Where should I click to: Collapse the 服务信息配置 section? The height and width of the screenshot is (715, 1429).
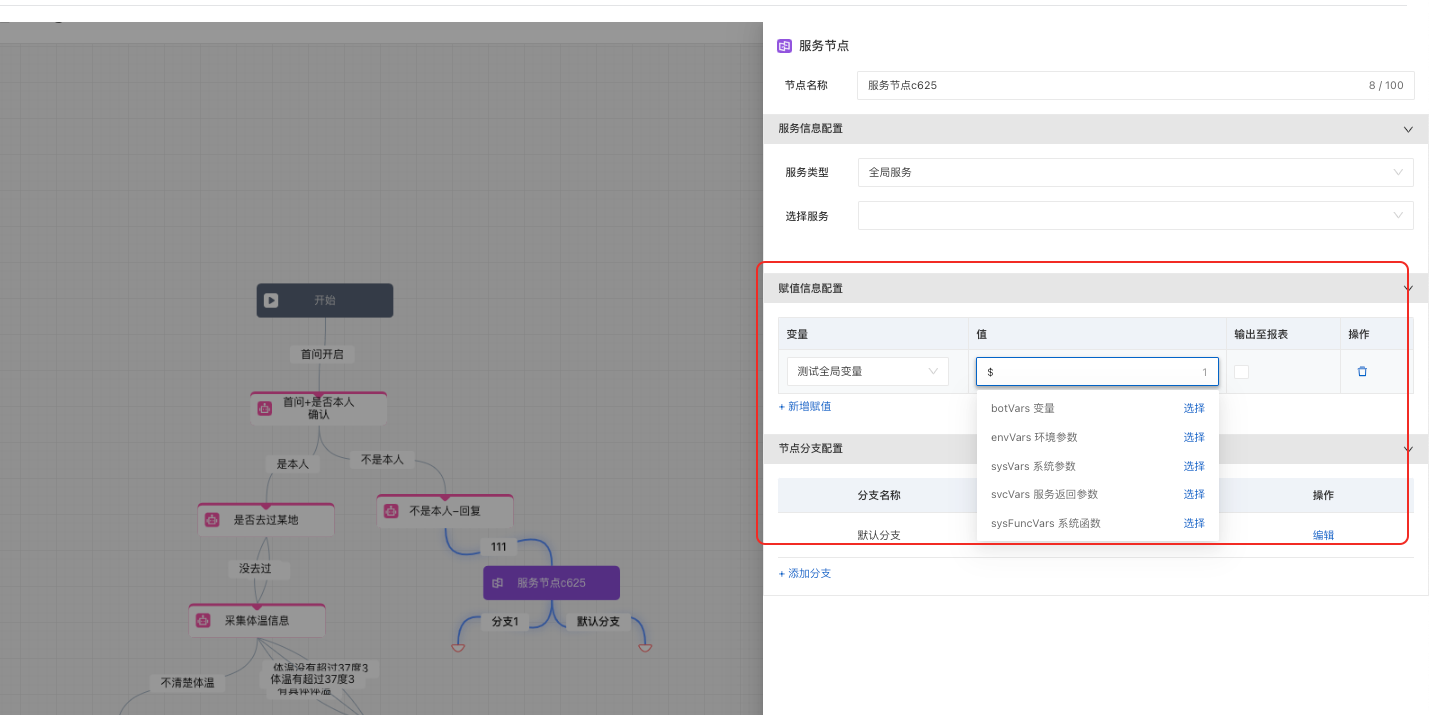pyautogui.click(x=1408, y=129)
